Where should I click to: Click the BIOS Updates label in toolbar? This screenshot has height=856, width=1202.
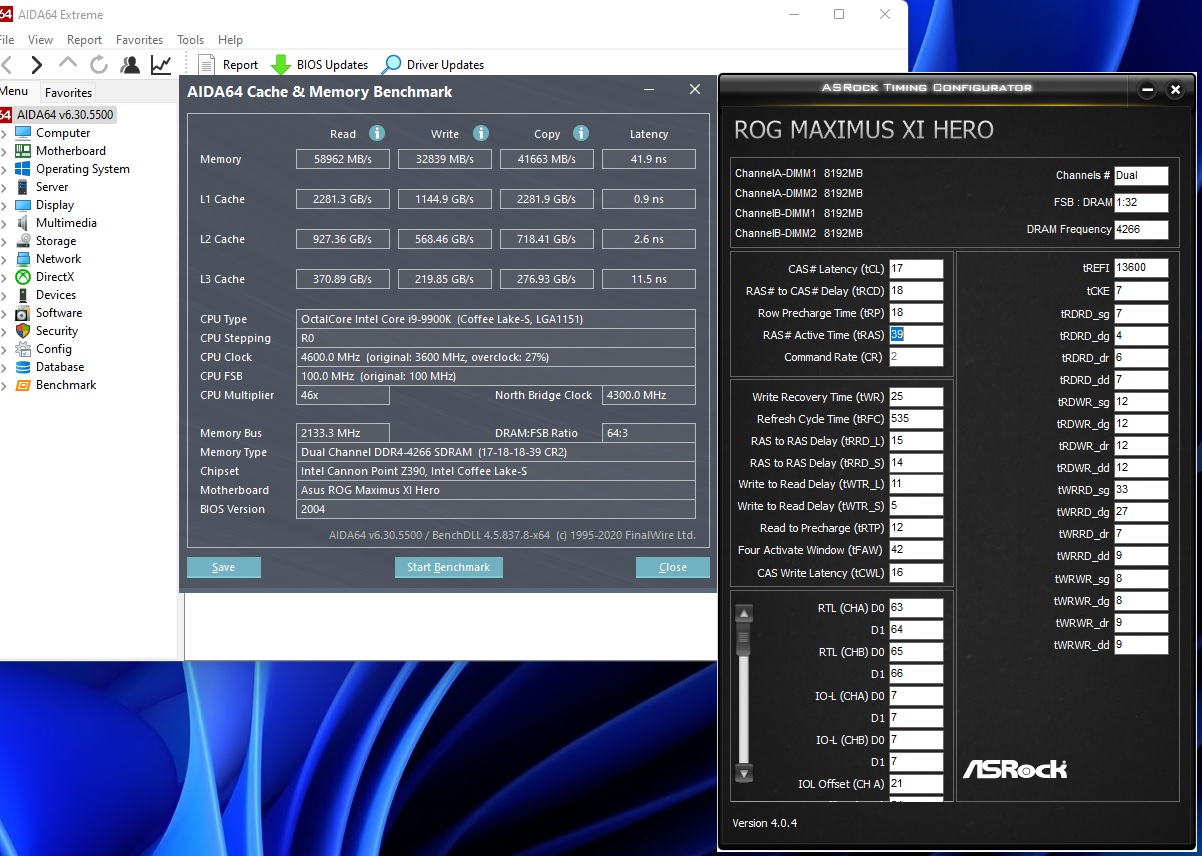(332, 65)
